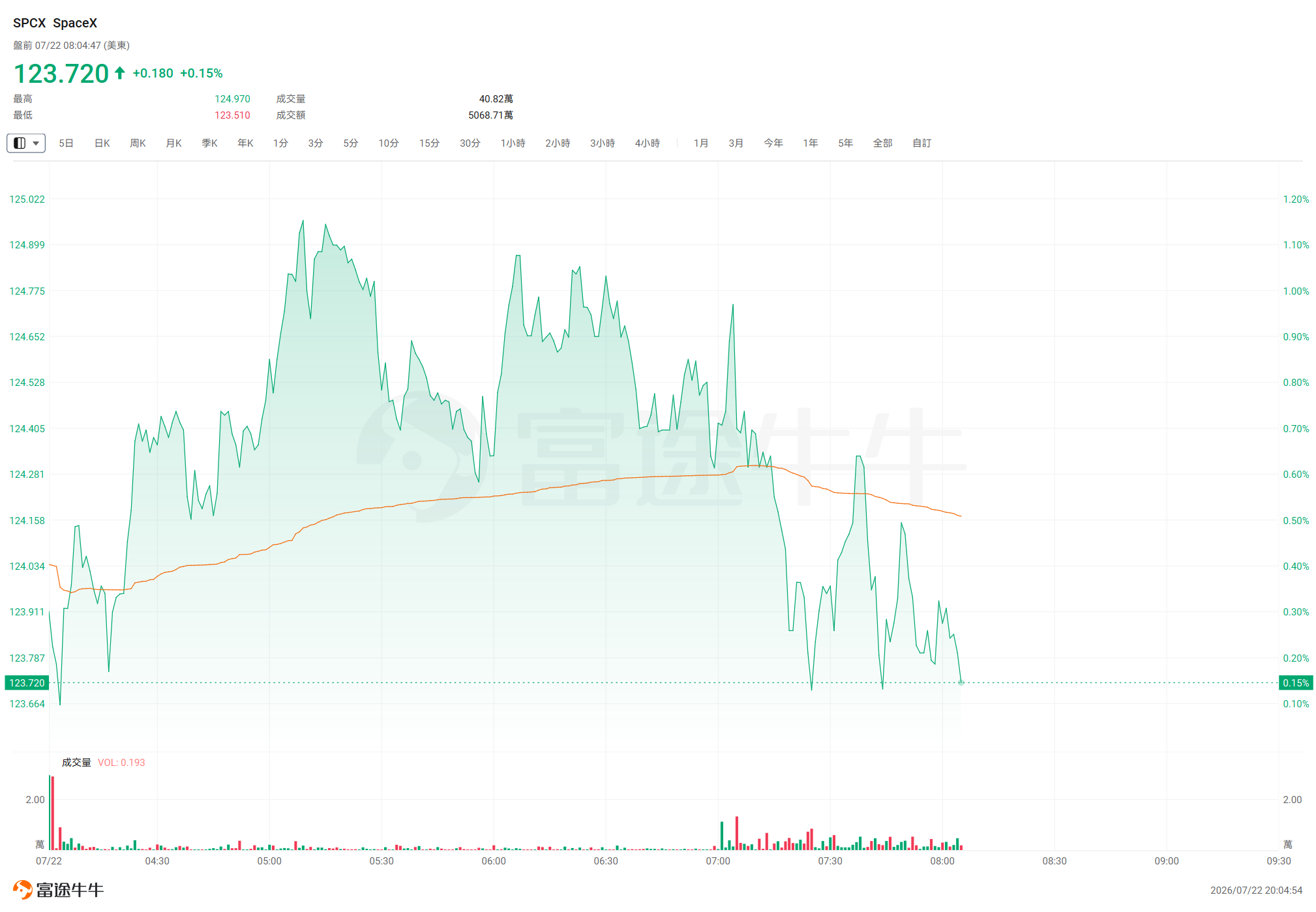Click the 成交額 label
The width and height of the screenshot is (1316, 912).
[x=291, y=115]
